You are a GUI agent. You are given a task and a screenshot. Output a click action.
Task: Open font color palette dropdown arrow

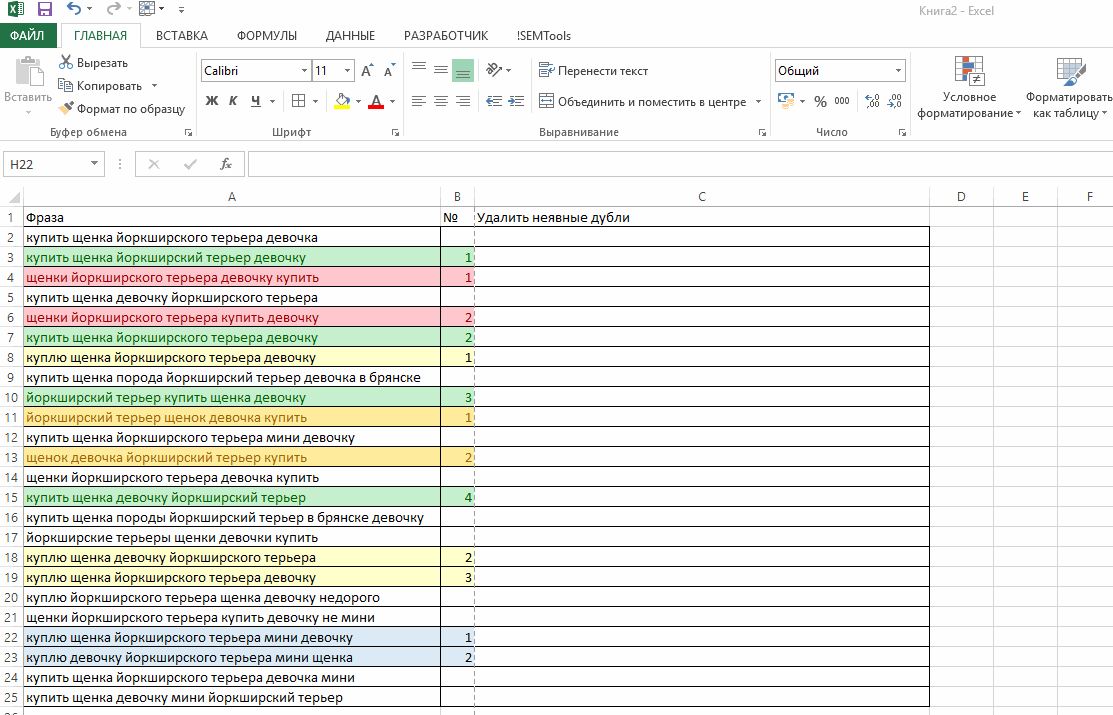393,101
